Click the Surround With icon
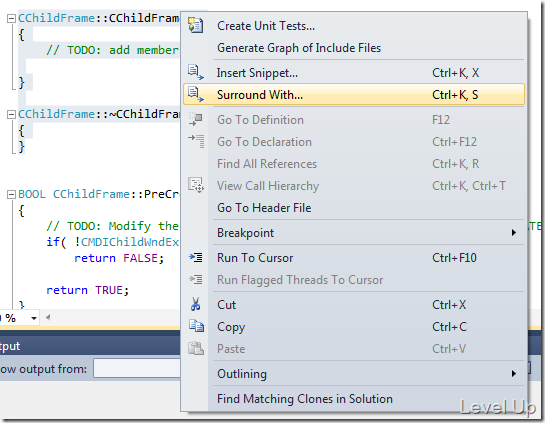 [196, 95]
